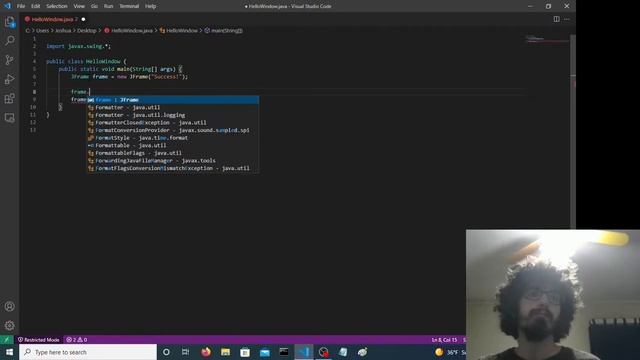Screen dimensions: 640x360
Task: Click Restricted Mode in status bar
Action: coord(39,340)
